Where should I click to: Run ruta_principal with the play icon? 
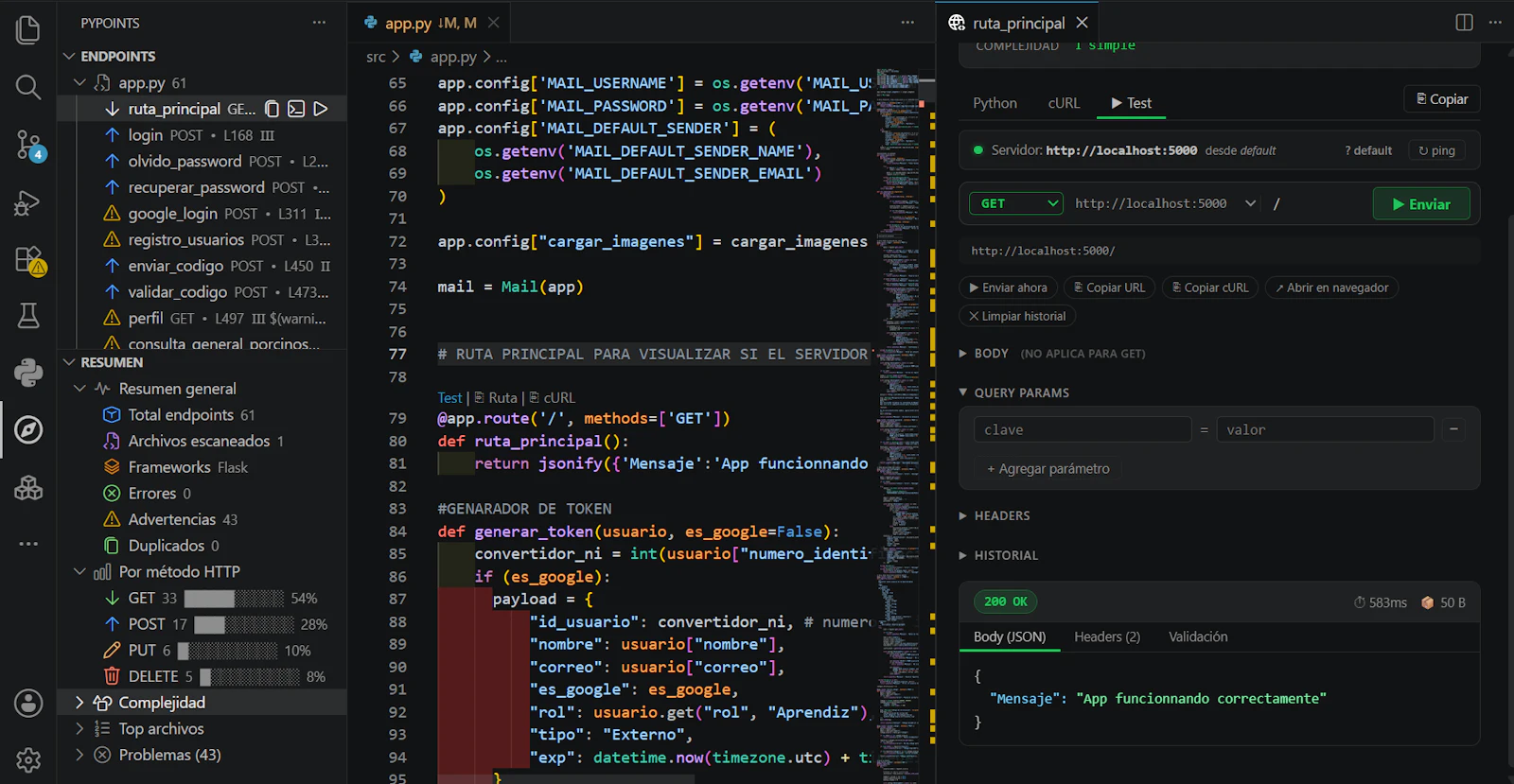[x=321, y=109]
